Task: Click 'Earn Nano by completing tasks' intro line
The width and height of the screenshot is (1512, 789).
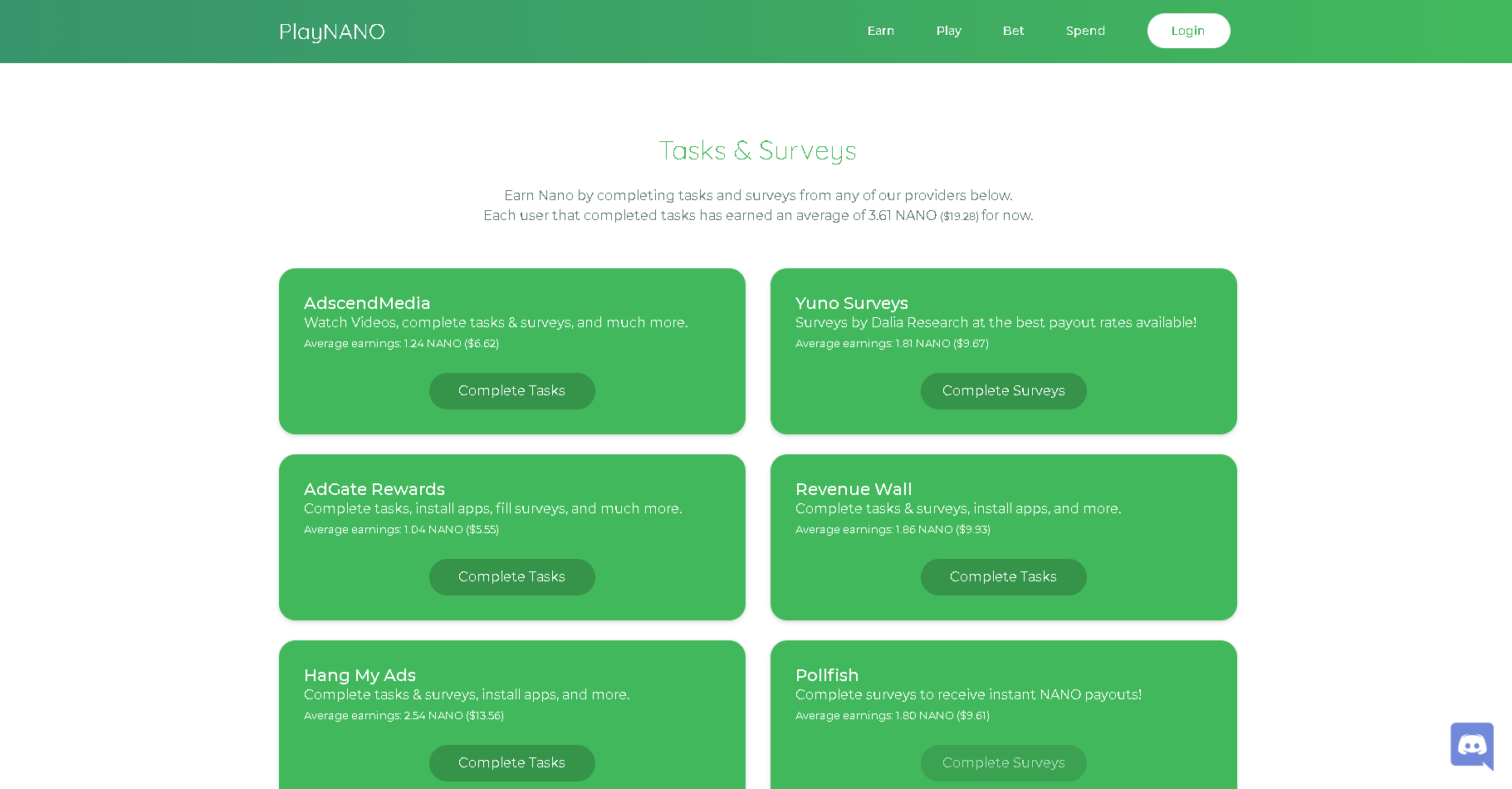Action: pyautogui.click(x=758, y=196)
